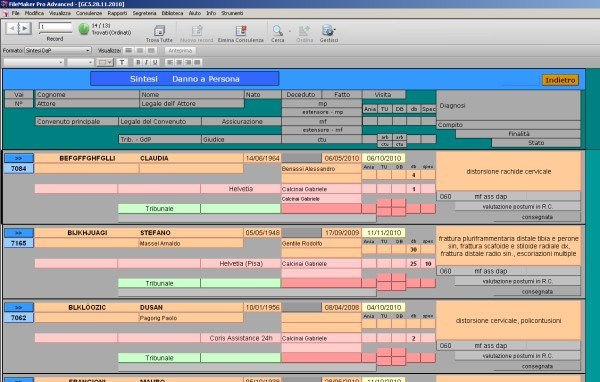Apply underline formatting with U icon

click(x=155, y=62)
